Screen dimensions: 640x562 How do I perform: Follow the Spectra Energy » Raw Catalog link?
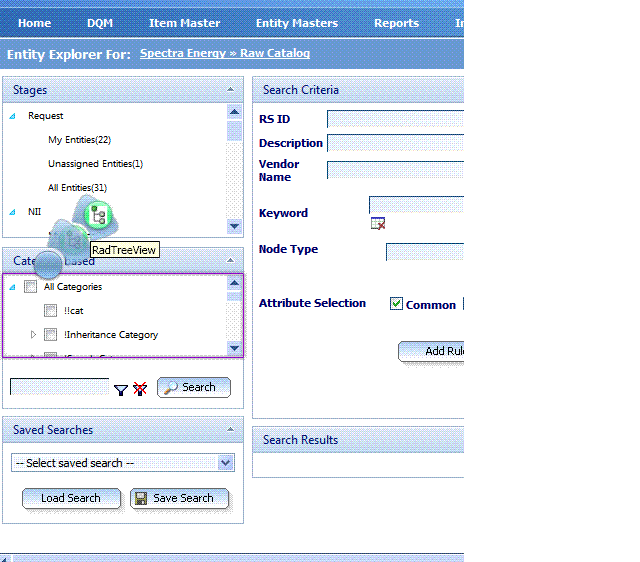point(225,53)
